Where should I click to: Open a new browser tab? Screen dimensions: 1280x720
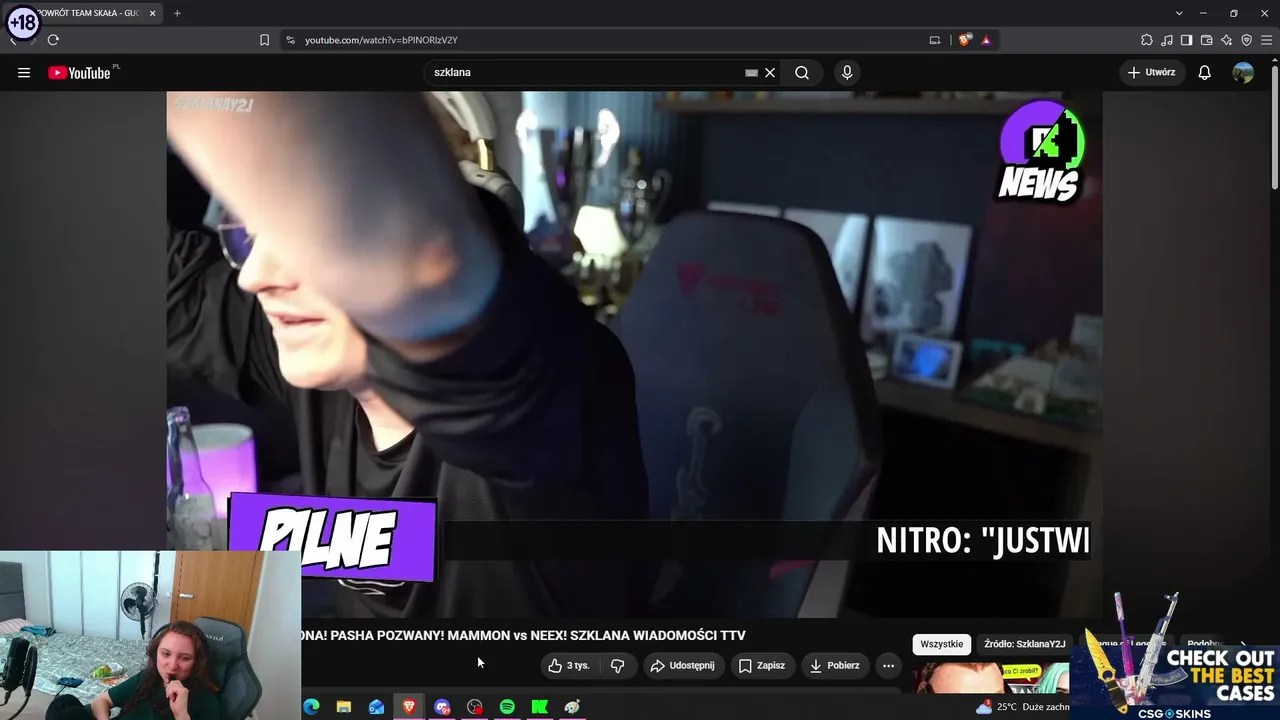[x=177, y=13]
